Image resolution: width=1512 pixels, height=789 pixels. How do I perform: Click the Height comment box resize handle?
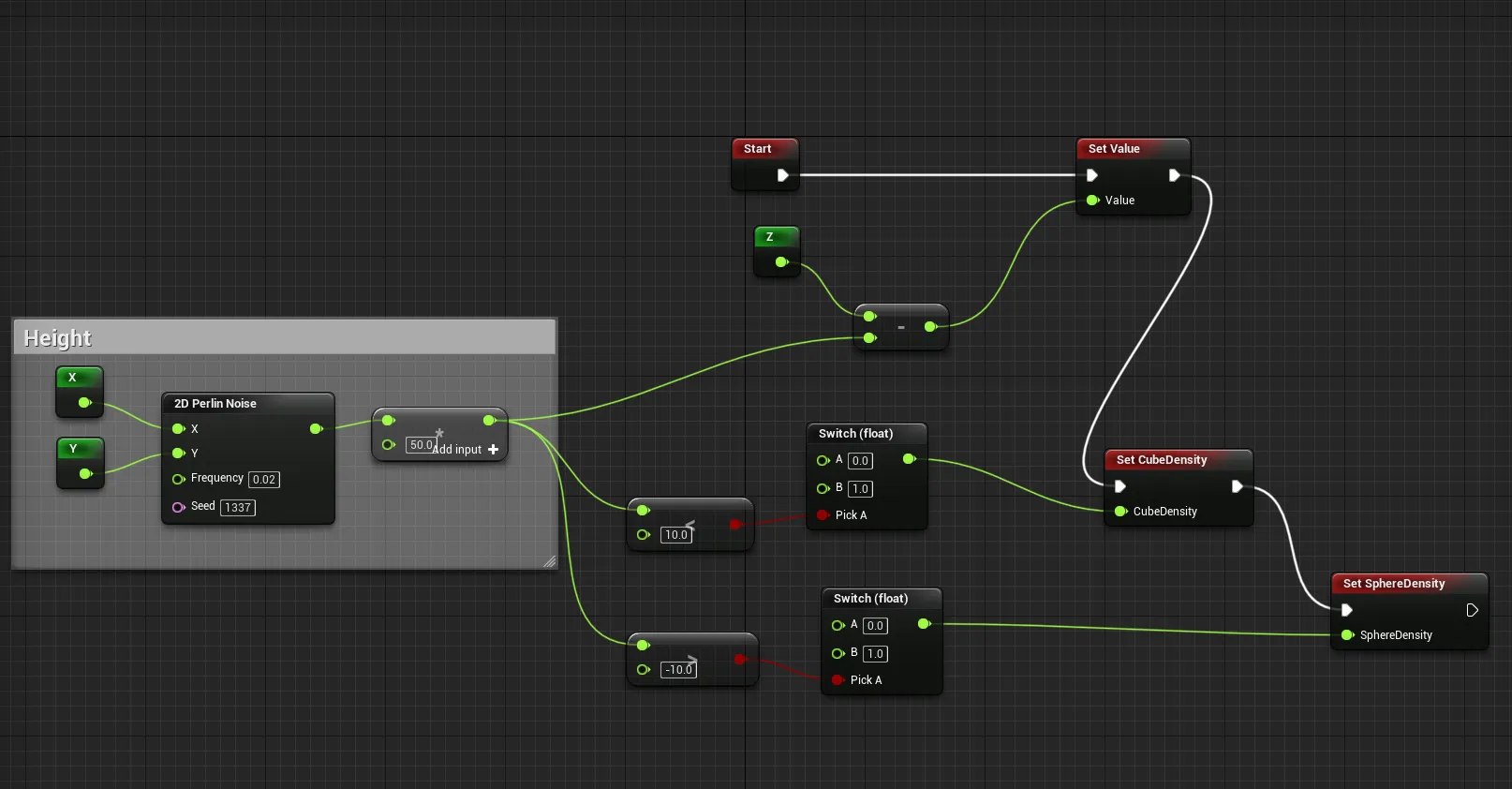[549, 560]
